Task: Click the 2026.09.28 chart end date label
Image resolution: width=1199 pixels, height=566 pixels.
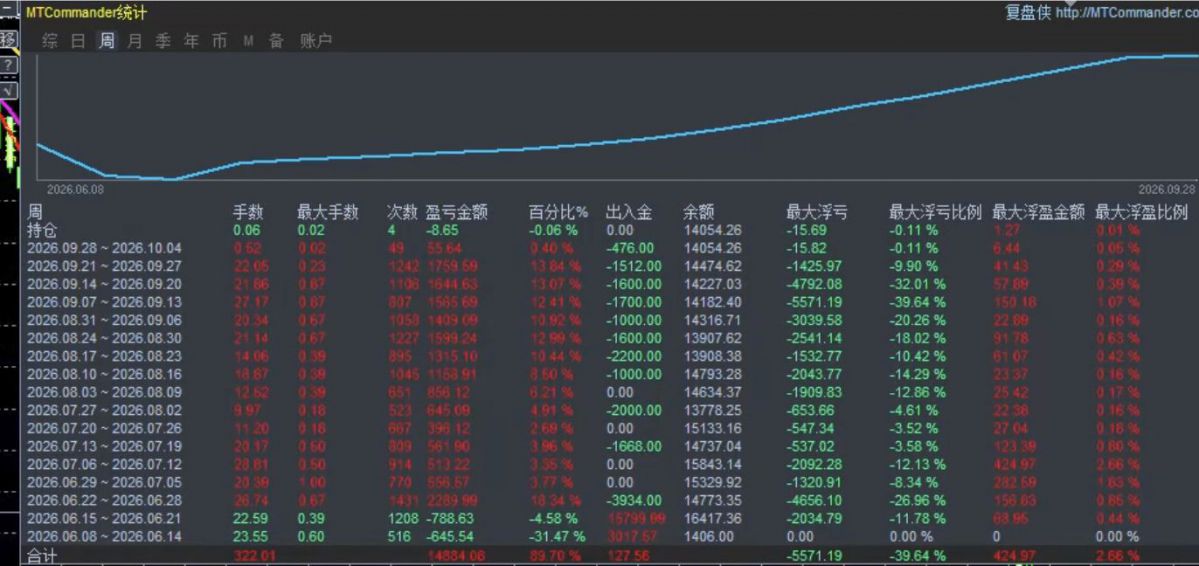Action: point(1165,190)
